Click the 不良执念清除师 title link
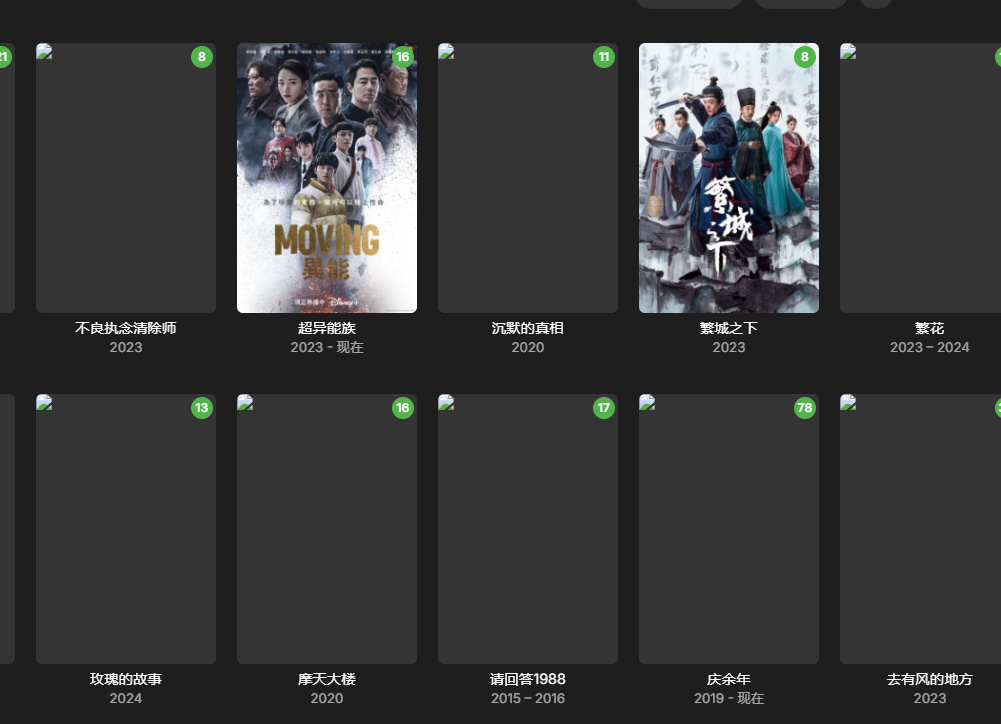This screenshot has width=1001, height=724. pos(126,328)
